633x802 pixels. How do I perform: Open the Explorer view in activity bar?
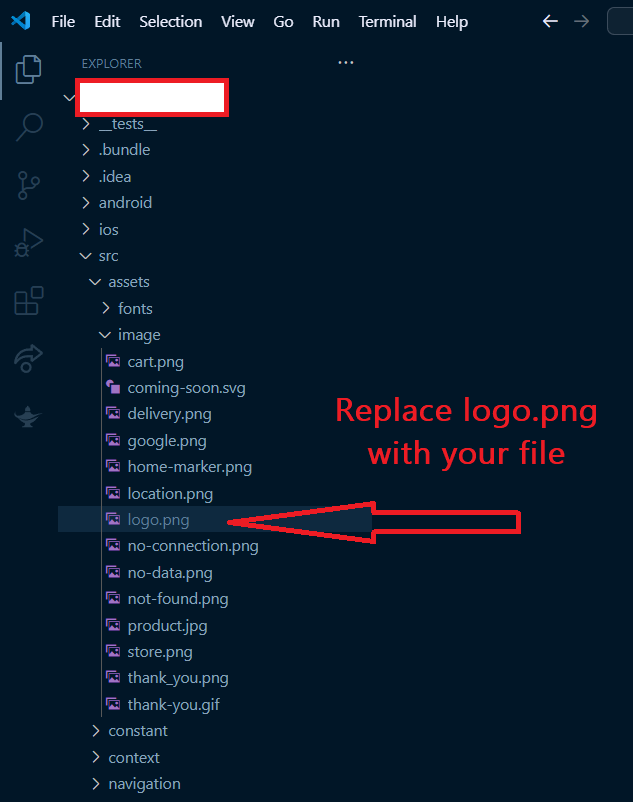[29, 69]
